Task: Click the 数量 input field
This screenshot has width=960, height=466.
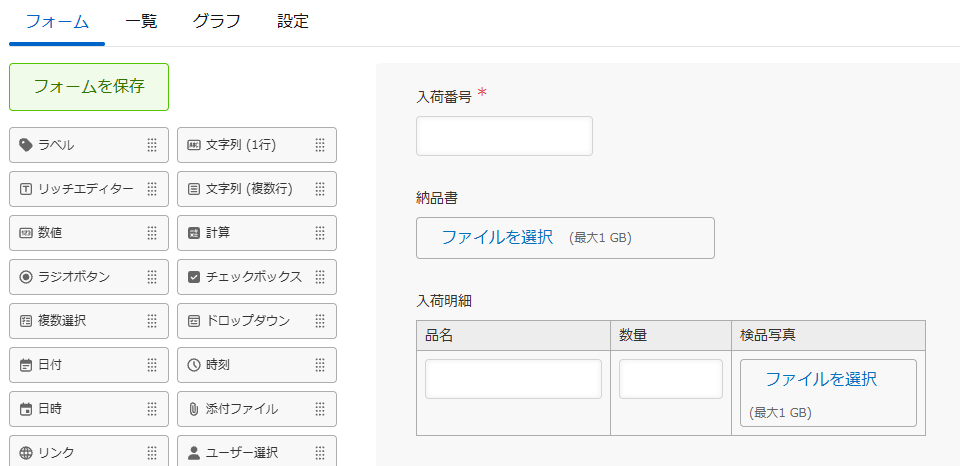Action: (670, 379)
